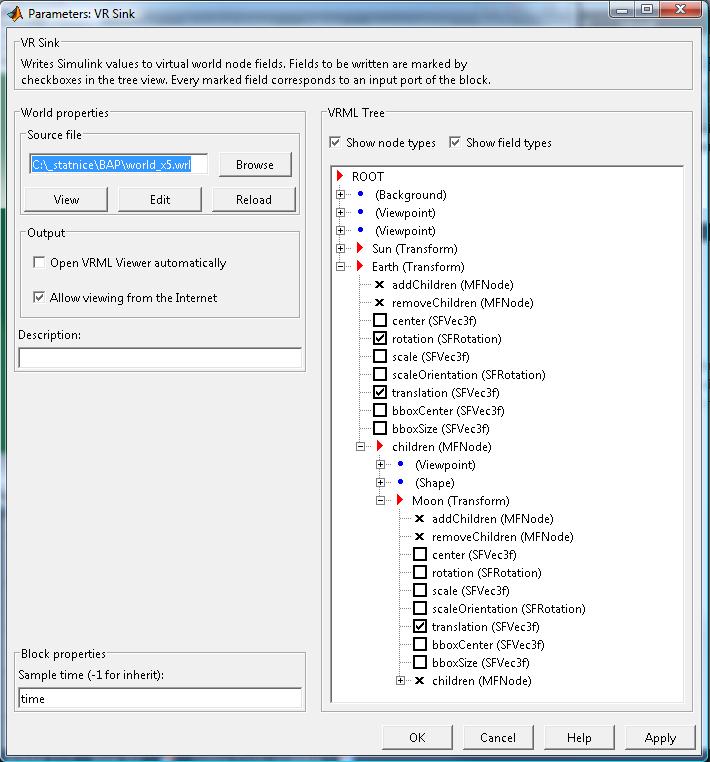Click the Reload button

254,200
